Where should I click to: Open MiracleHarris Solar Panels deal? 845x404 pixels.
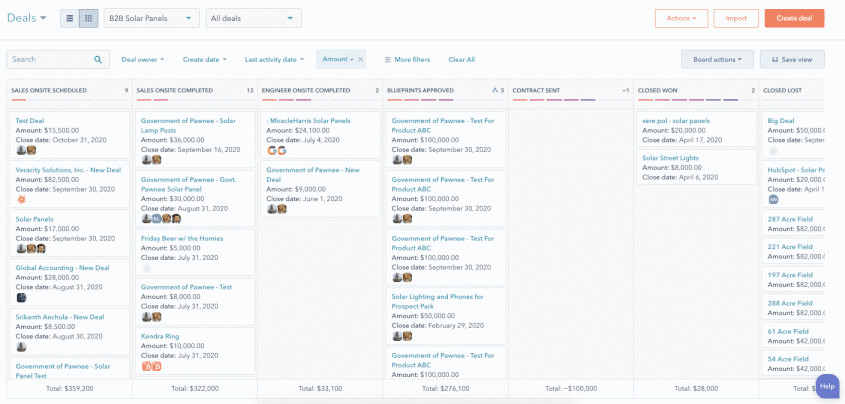tap(308, 121)
